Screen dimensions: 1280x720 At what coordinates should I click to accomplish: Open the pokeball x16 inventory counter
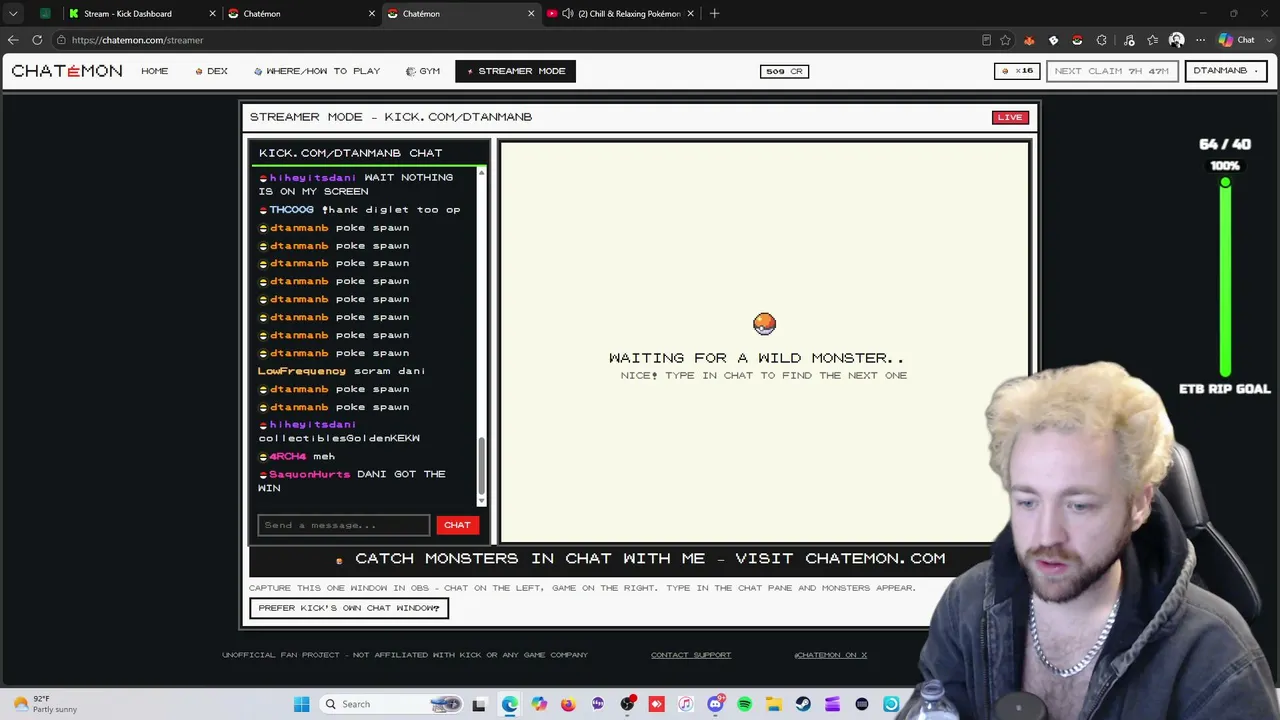[1018, 71]
